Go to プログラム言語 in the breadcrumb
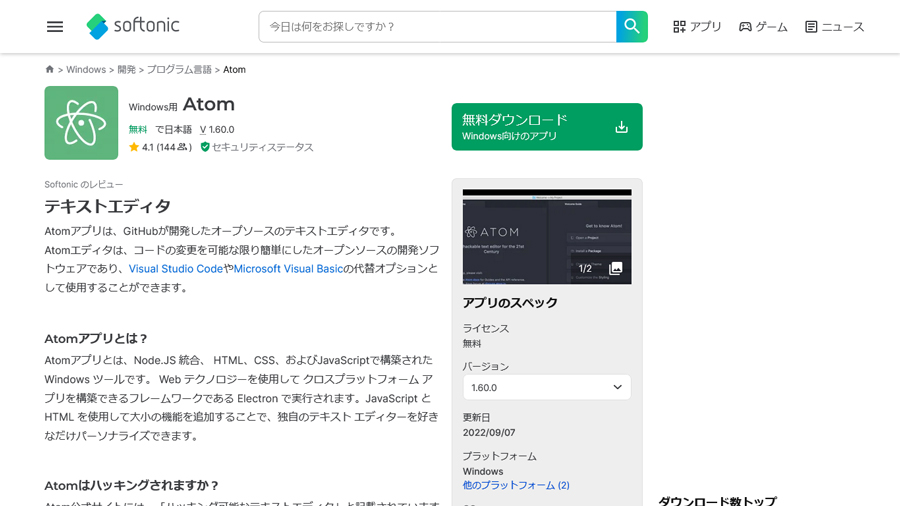This screenshot has width=900, height=506. [179, 70]
